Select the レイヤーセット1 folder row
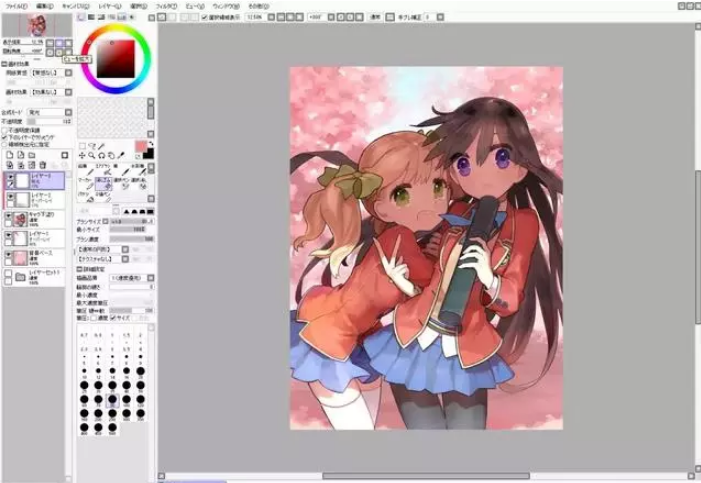The width and height of the screenshot is (701, 483). (x=34, y=277)
